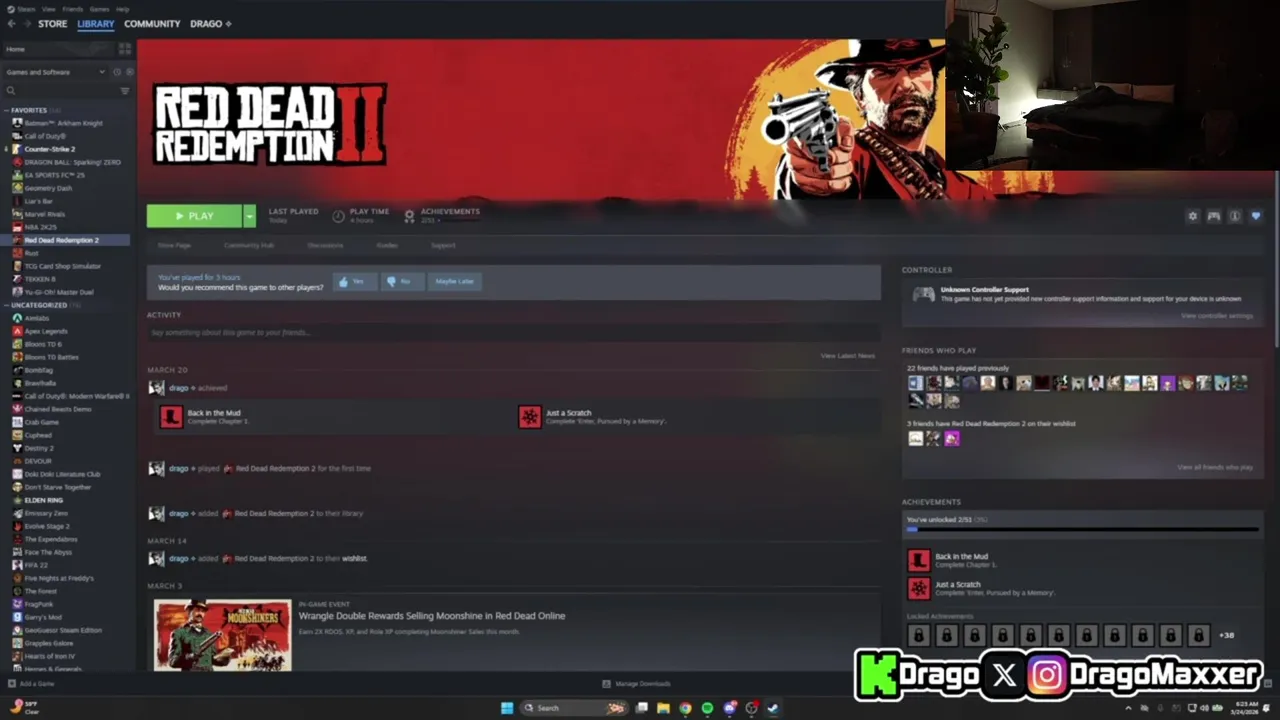
Task: Click the +38 locked achievements badge
Action: click(x=1227, y=635)
